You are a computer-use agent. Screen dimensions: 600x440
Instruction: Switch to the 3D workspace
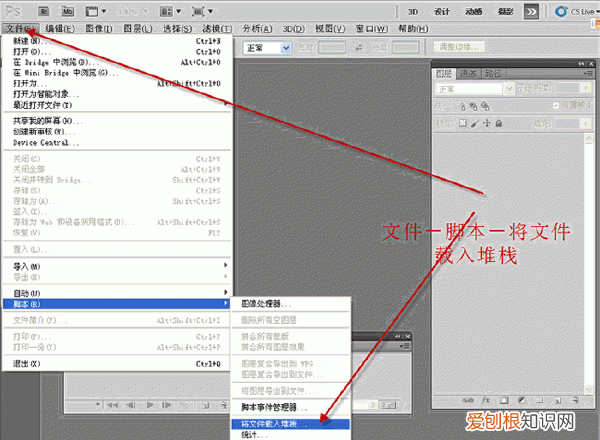[x=412, y=12]
